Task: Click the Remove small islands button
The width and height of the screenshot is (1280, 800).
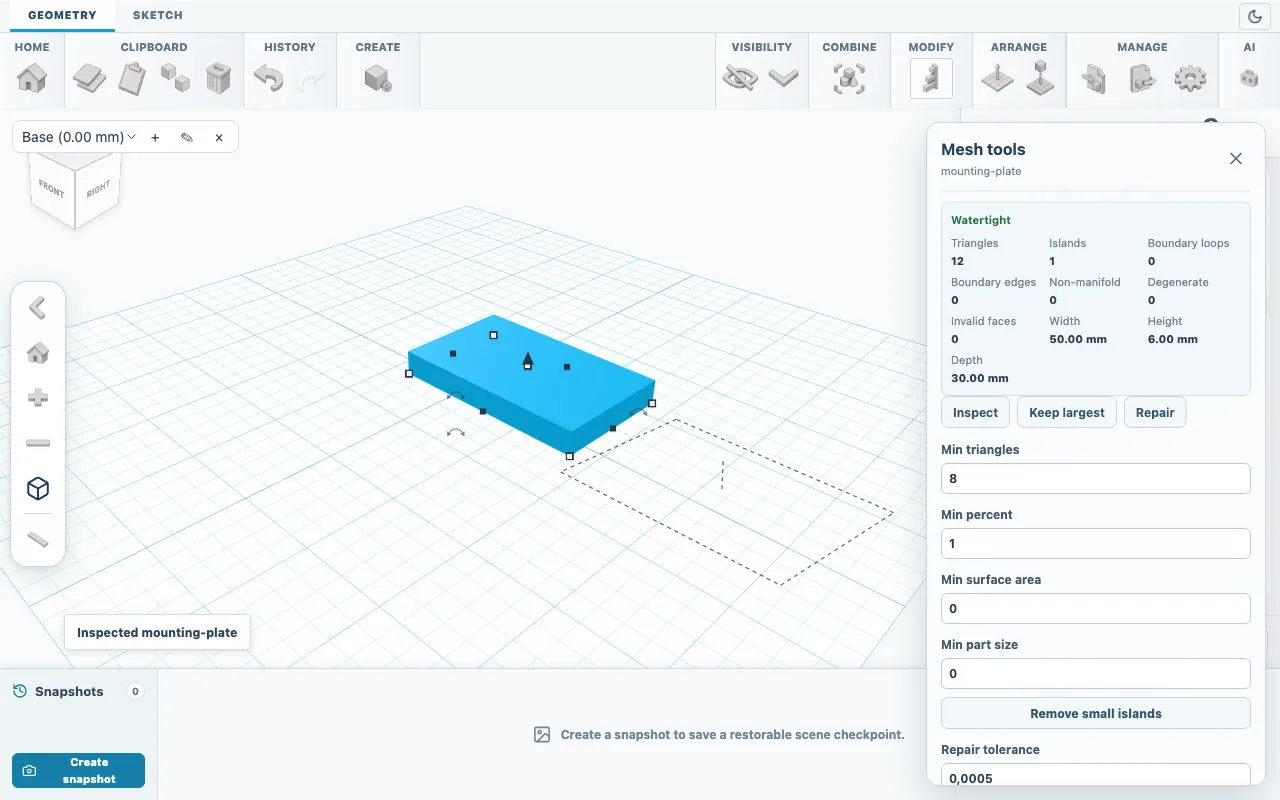Action: (1096, 714)
